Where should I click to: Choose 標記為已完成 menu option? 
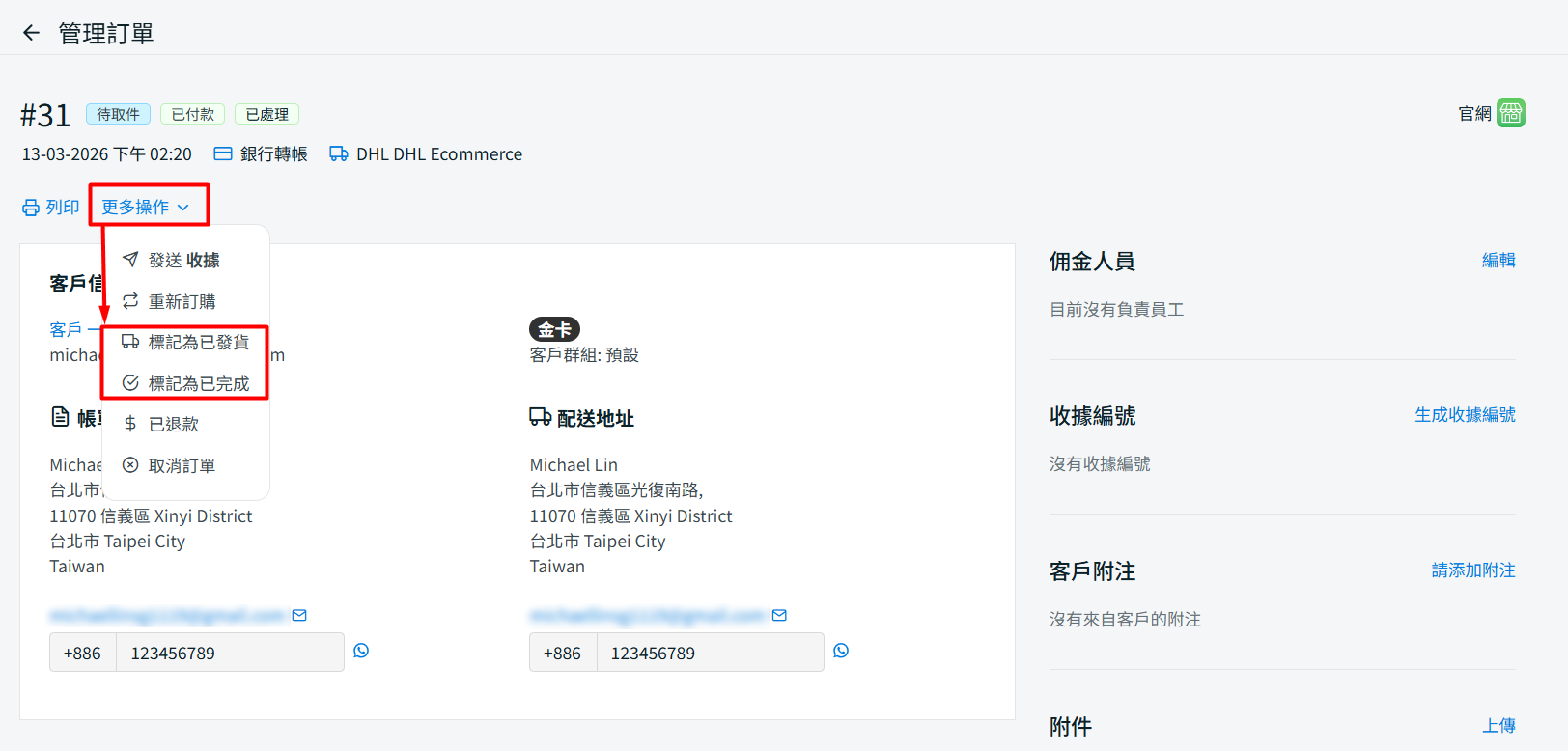(198, 384)
